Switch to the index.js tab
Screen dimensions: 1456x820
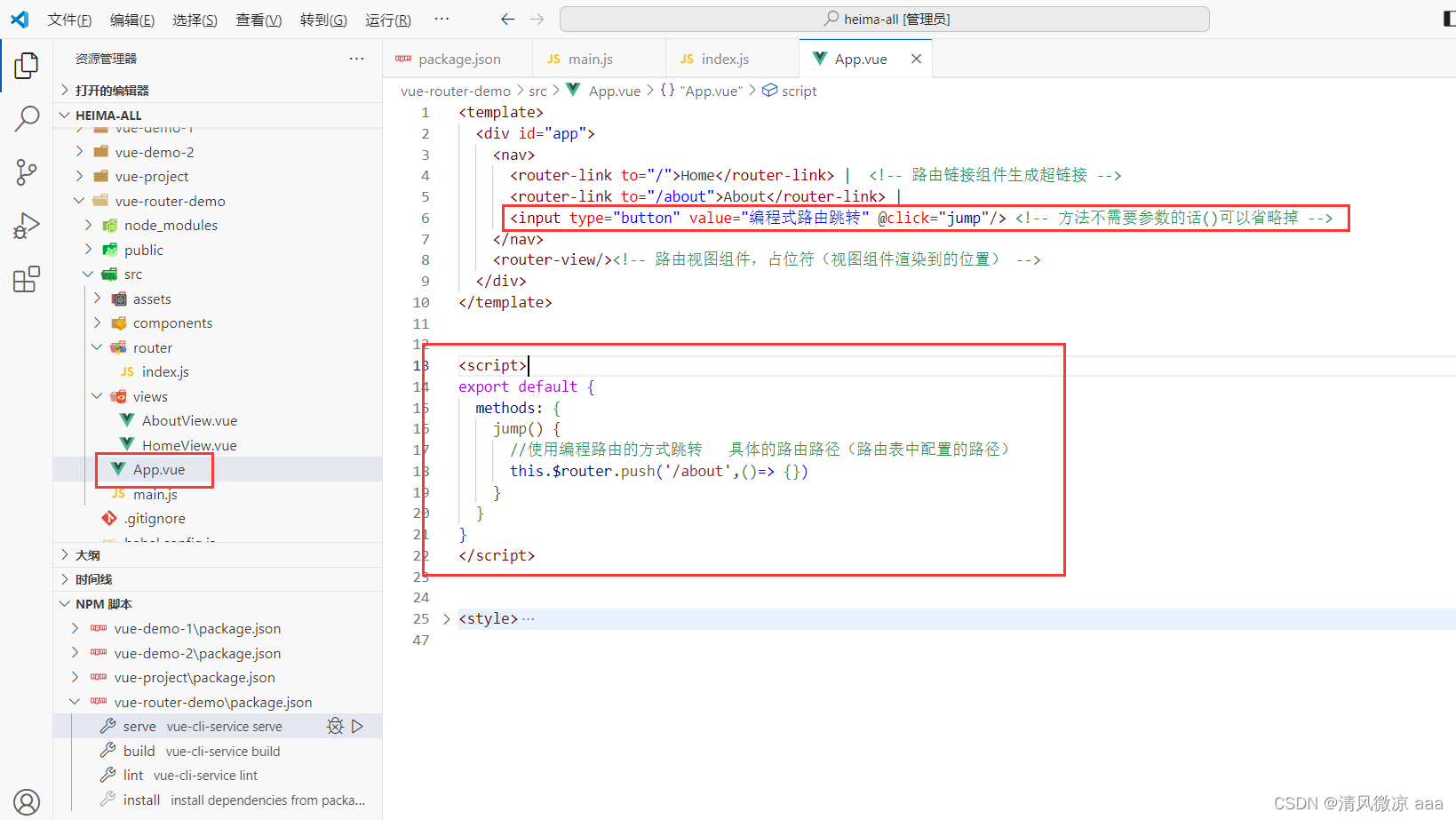point(733,59)
